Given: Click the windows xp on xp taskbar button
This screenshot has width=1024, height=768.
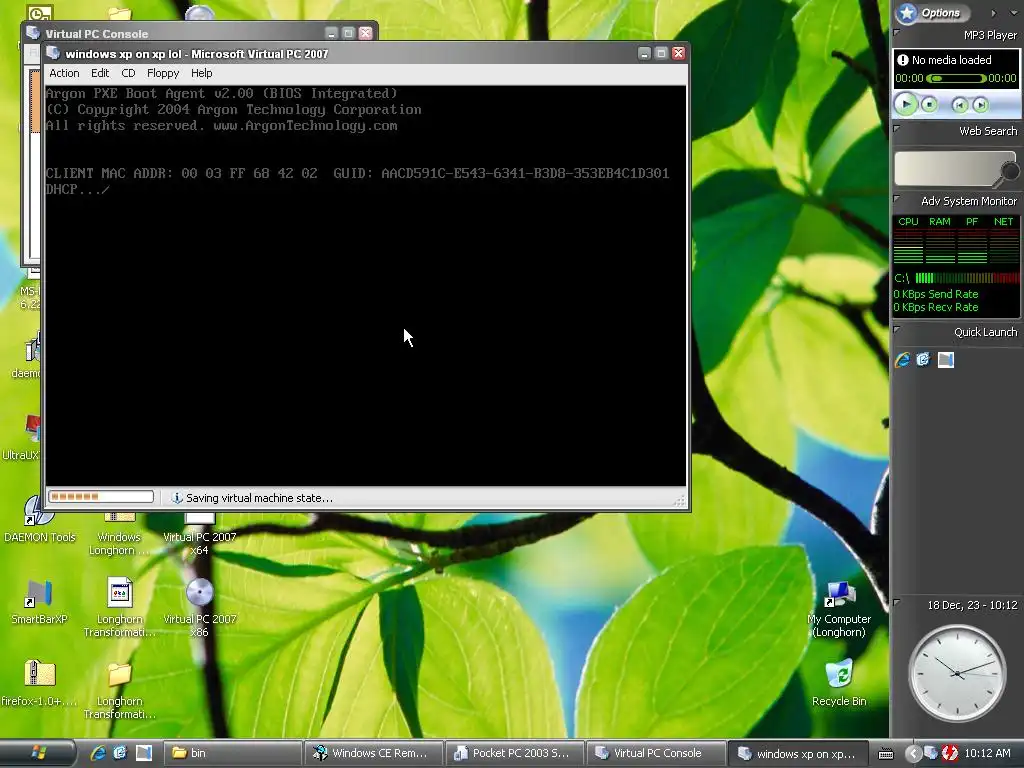Looking at the screenshot, I should [x=798, y=753].
